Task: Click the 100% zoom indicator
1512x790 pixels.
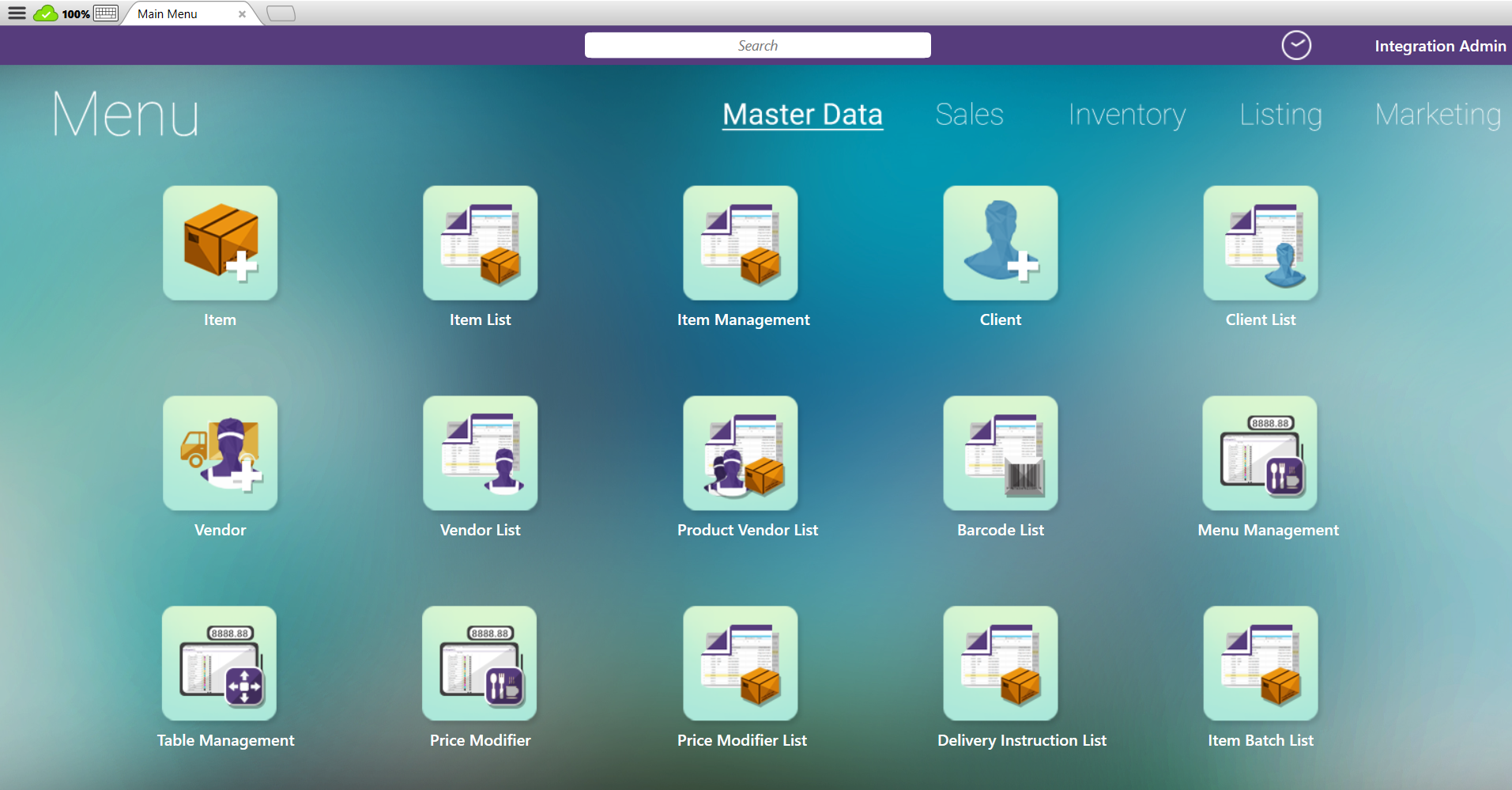Action: pos(76,14)
